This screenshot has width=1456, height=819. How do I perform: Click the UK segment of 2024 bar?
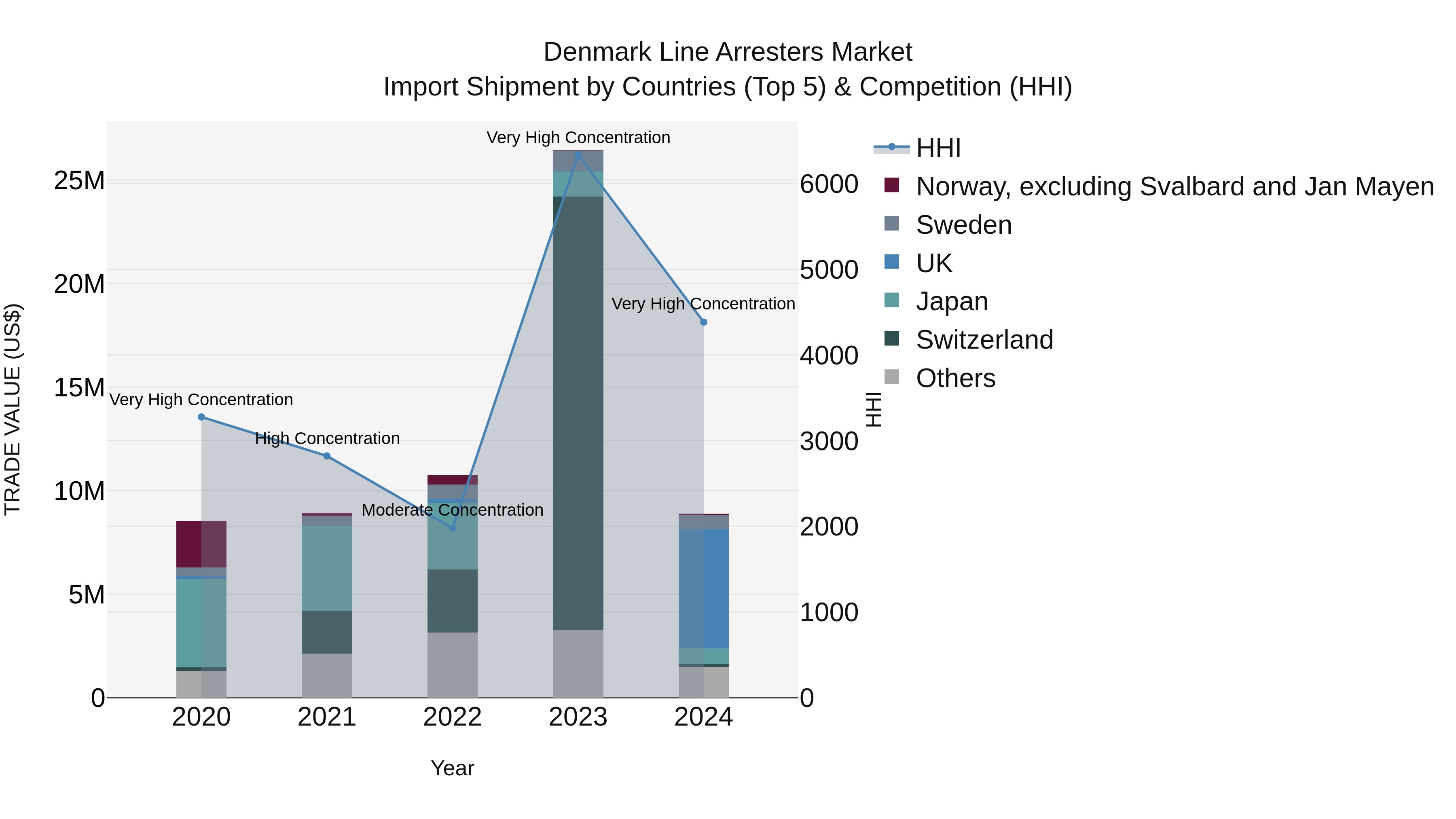coord(704,588)
